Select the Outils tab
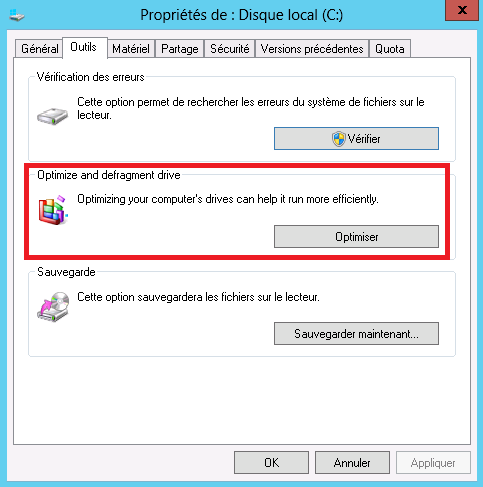This screenshot has width=483, height=487. 85,47
